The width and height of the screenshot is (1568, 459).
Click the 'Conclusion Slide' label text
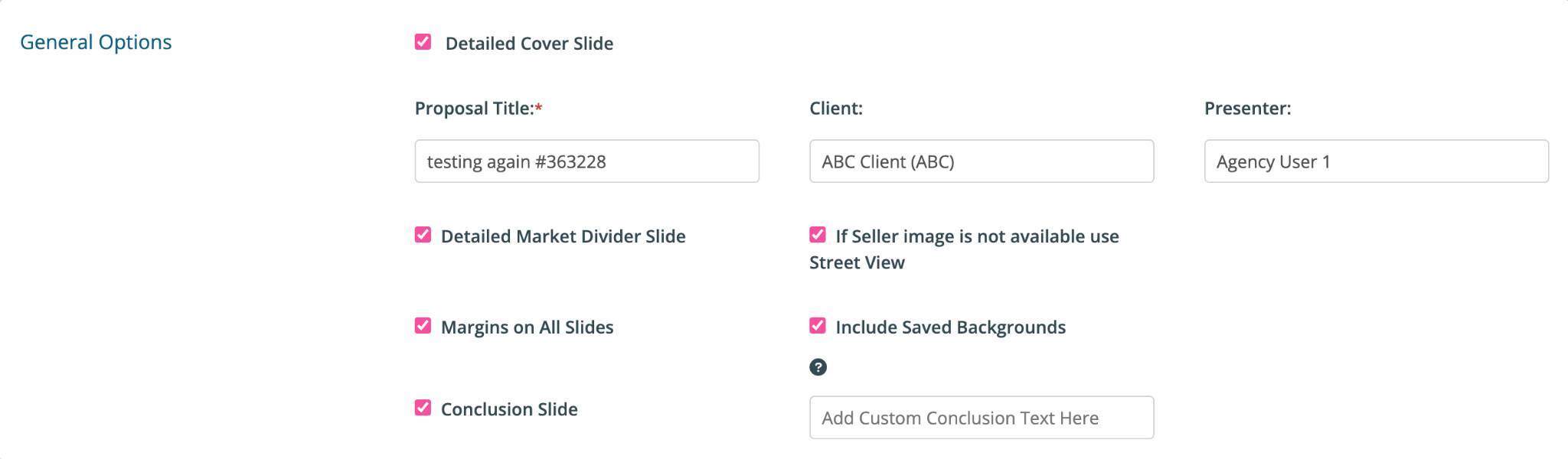coord(509,409)
